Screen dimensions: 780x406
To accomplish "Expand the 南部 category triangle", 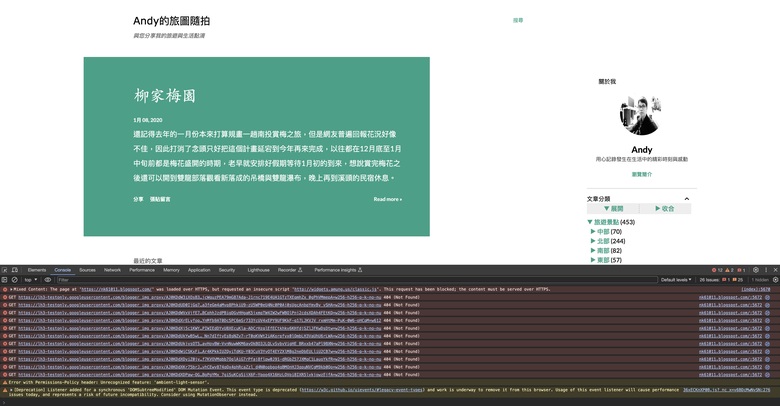I will [x=593, y=250].
